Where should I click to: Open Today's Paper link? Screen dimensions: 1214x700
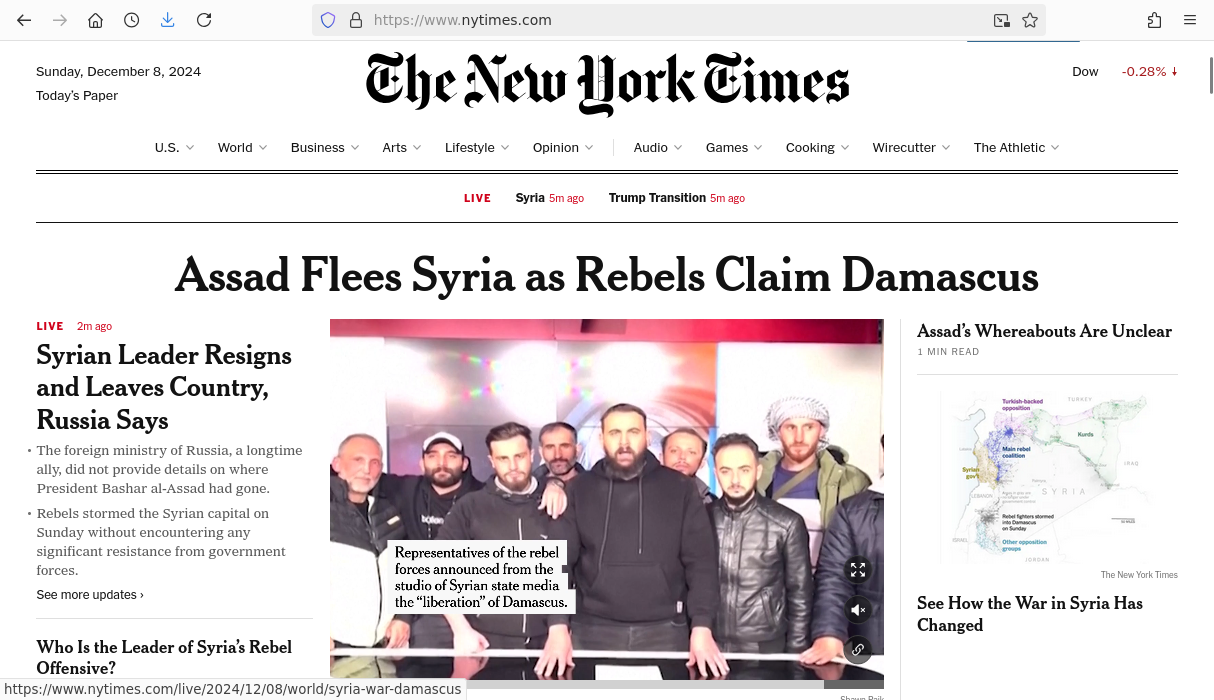pyautogui.click(x=77, y=96)
